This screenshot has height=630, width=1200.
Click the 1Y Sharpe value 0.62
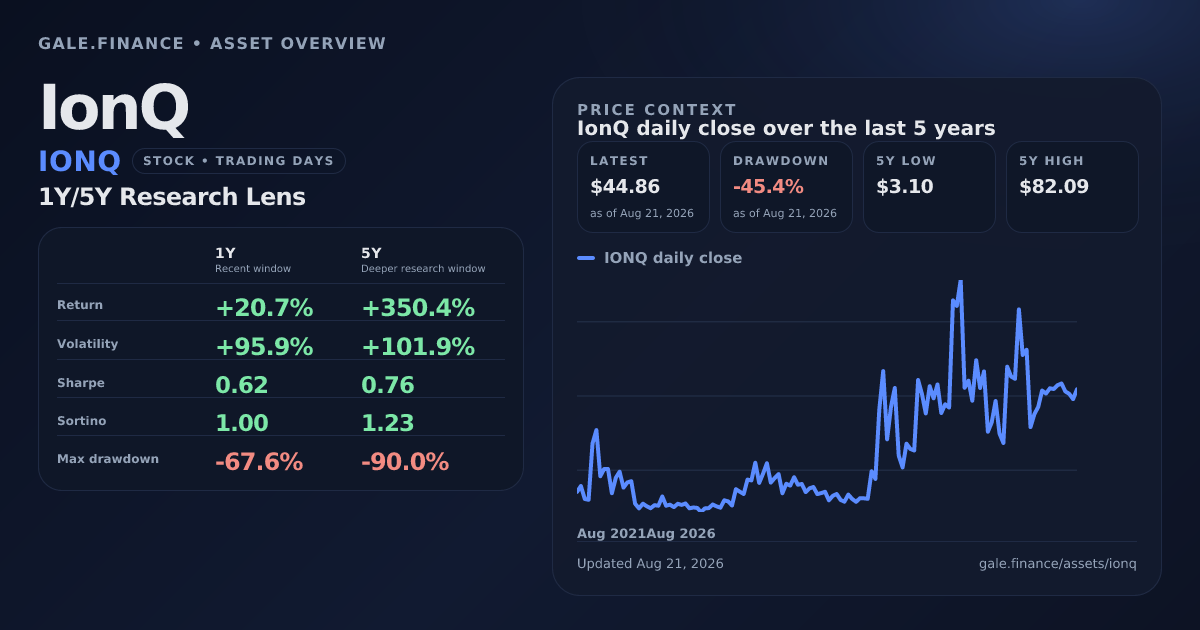point(242,386)
